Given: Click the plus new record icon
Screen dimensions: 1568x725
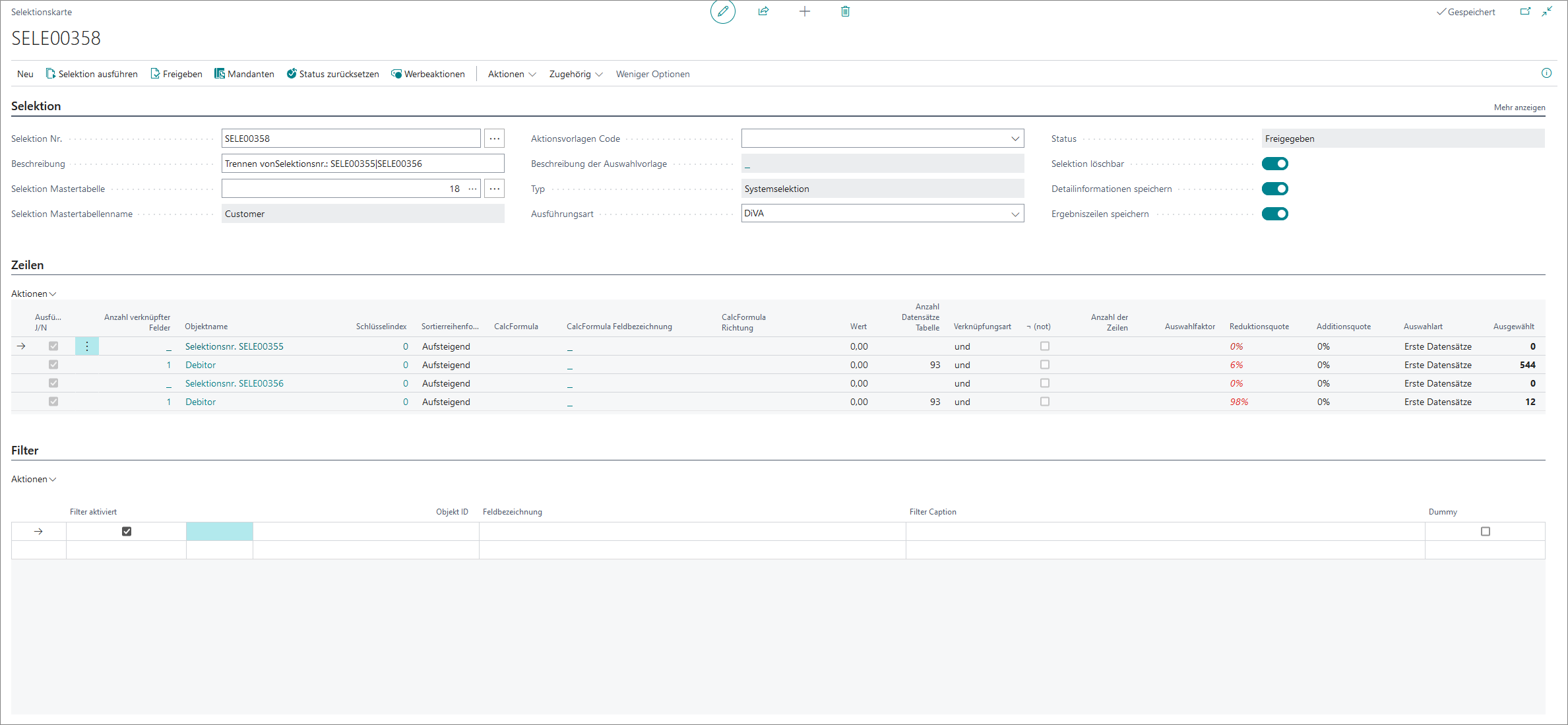Looking at the screenshot, I should tap(804, 11).
